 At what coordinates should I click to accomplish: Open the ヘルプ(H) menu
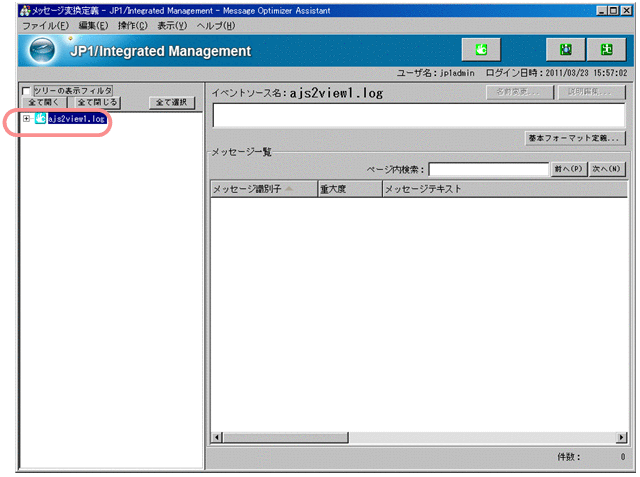[x=216, y=26]
